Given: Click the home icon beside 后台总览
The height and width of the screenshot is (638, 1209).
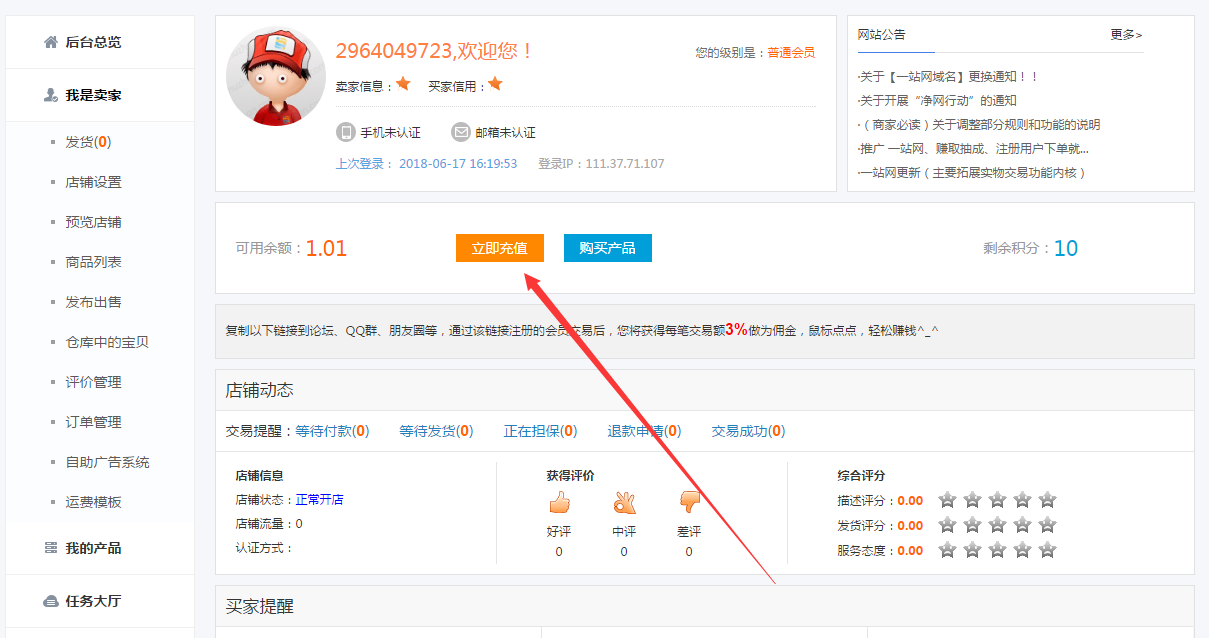Looking at the screenshot, I should tap(50, 42).
